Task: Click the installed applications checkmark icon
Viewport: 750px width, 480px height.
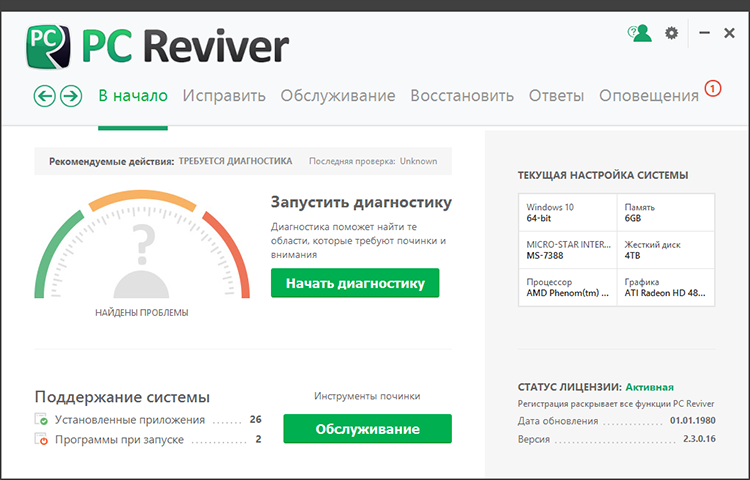Action: pyautogui.click(x=41, y=419)
